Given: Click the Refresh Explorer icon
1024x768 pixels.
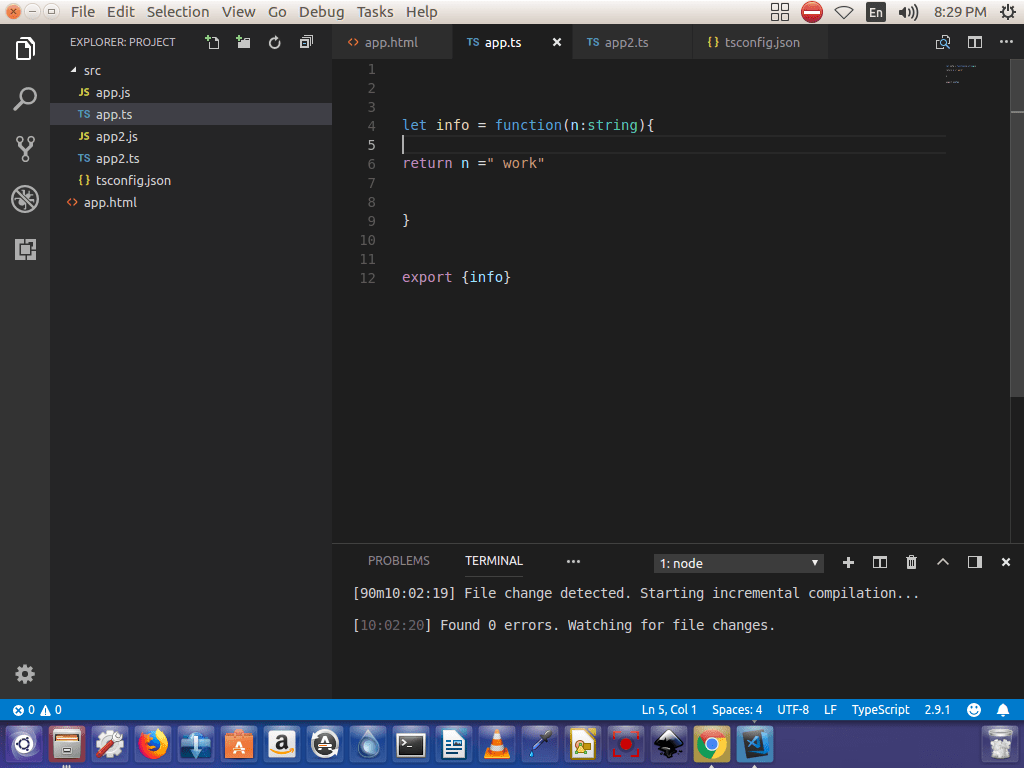Looking at the screenshot, I should (275, 42).
